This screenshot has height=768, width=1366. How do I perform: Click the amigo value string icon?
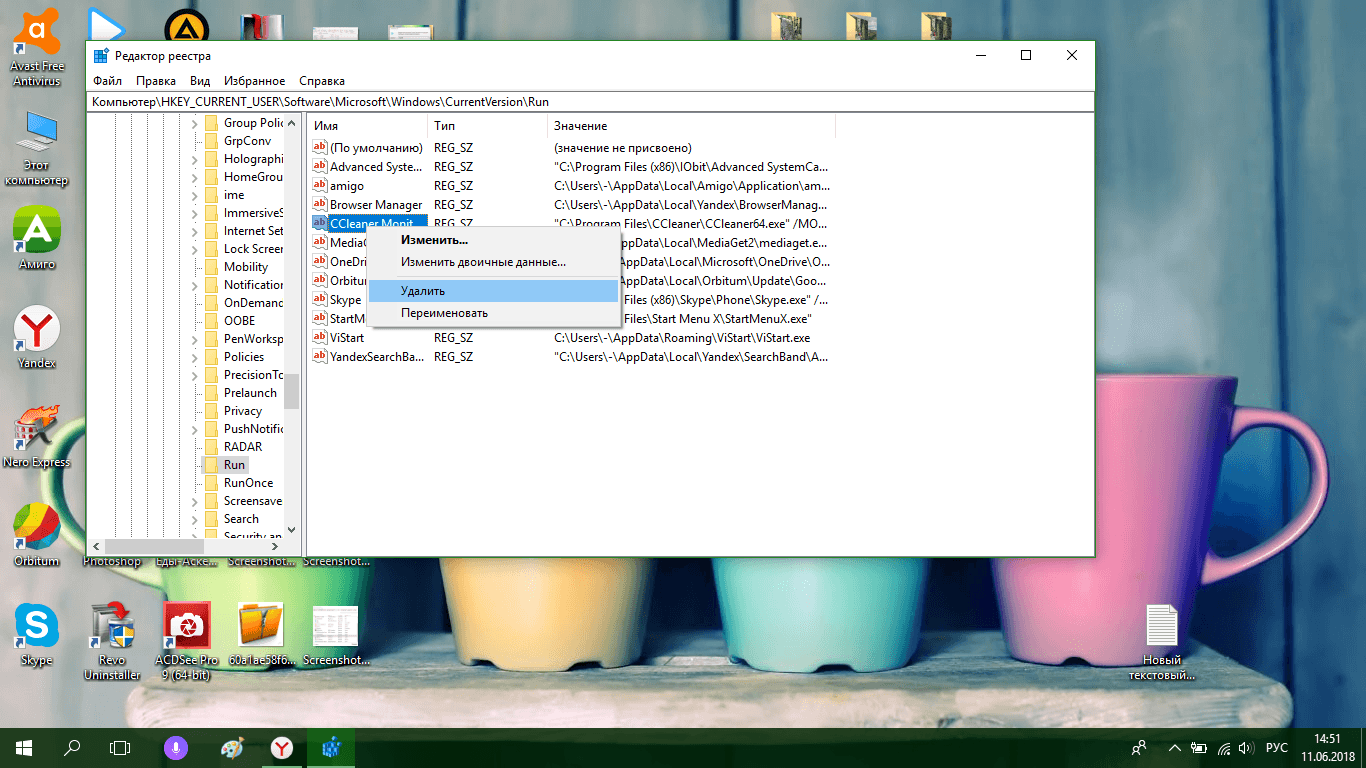(320, 186)
